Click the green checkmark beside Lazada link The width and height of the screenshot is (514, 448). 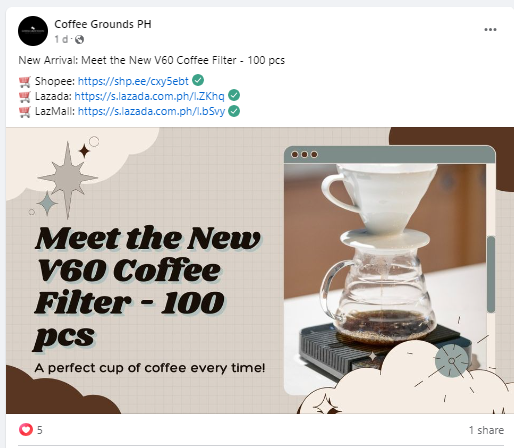point(234,95)
